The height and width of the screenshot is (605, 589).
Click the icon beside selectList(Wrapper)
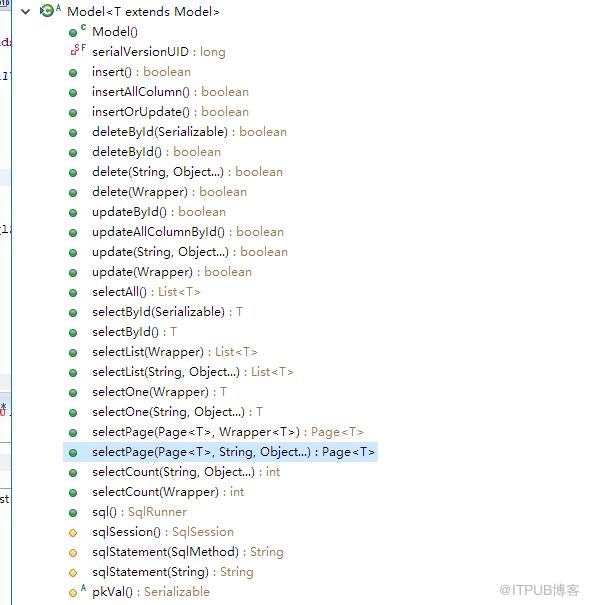[73, 353]
